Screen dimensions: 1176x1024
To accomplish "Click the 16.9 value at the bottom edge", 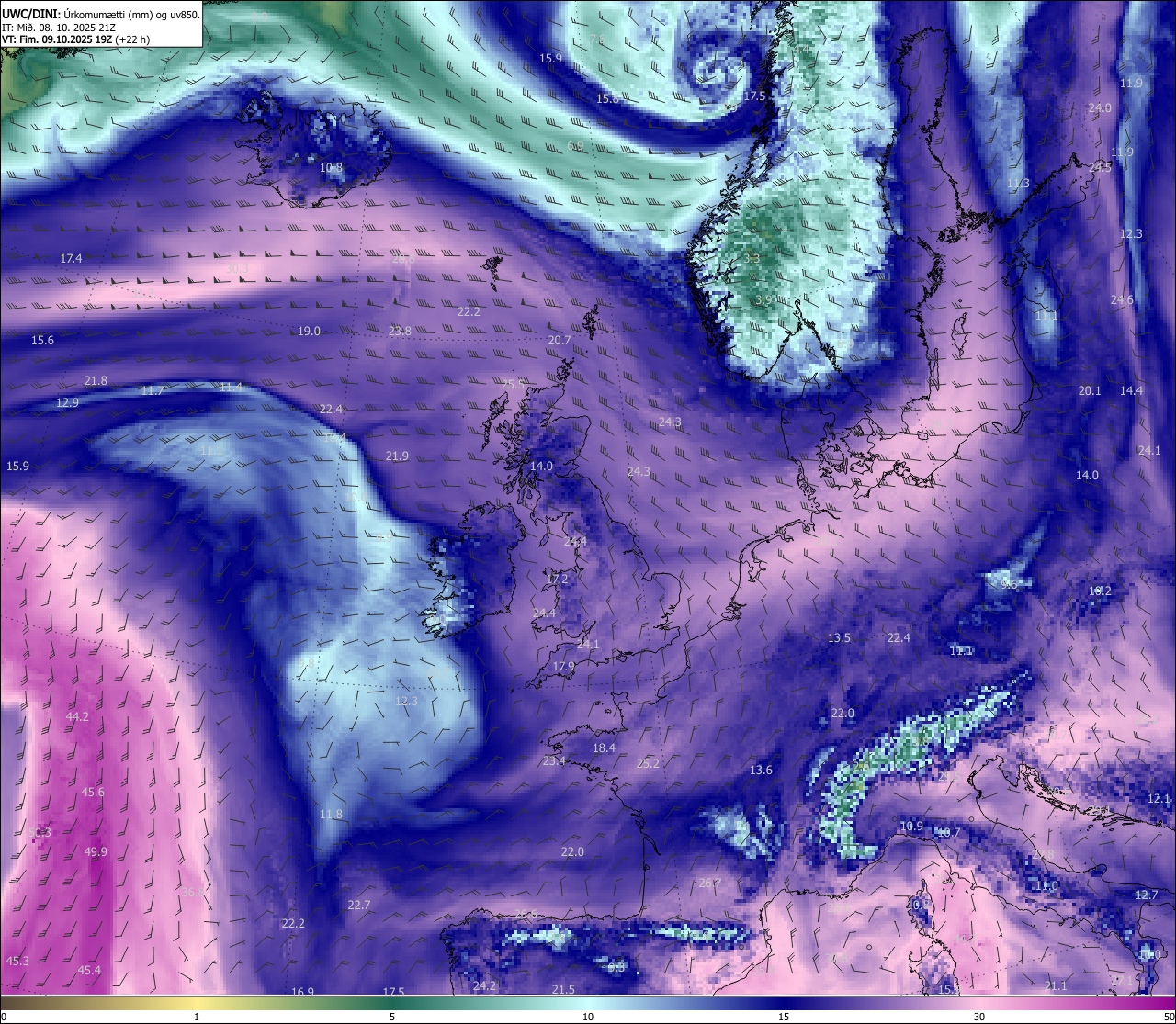I will click(x=302, y=992).
